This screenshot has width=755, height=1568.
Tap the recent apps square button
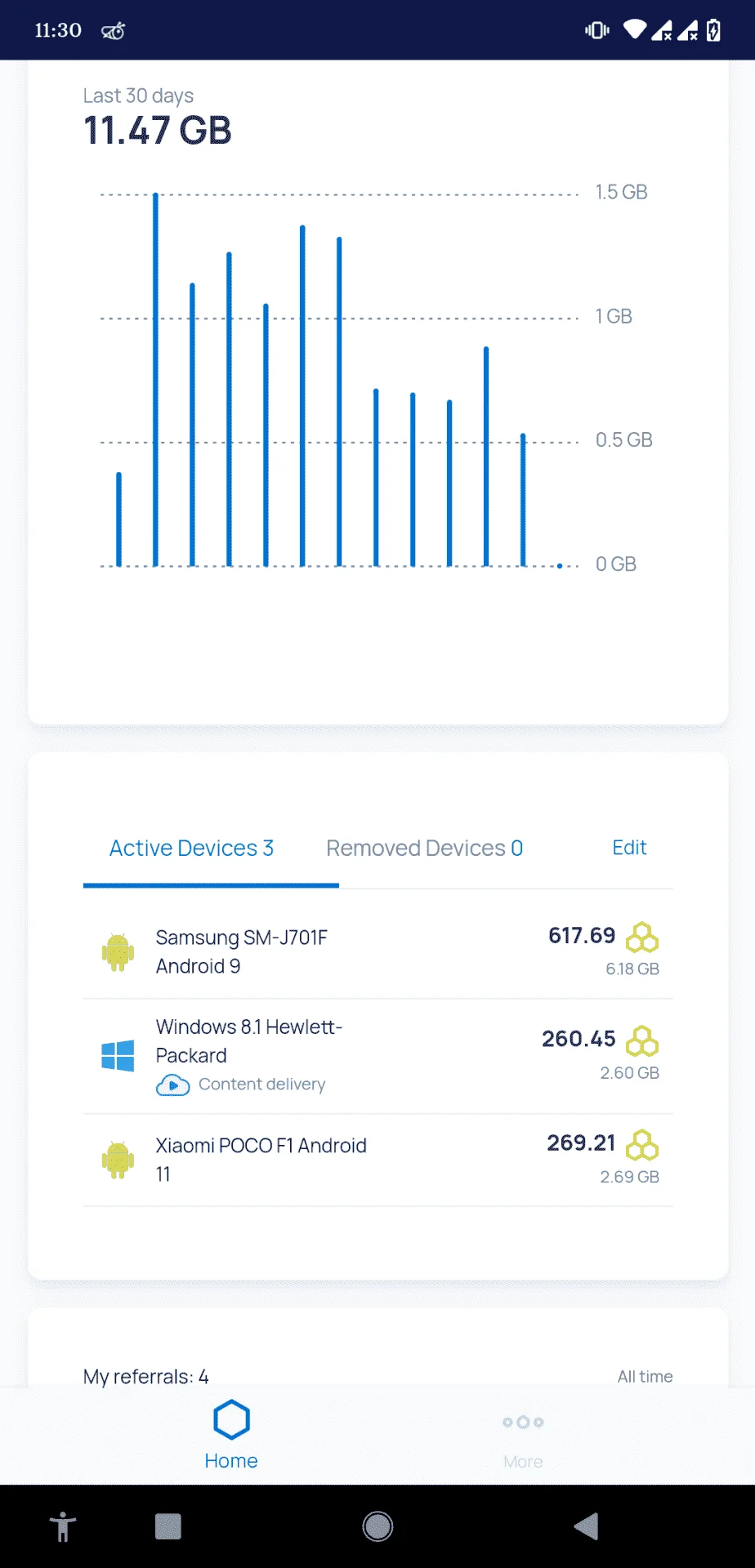click(168, 1526)
